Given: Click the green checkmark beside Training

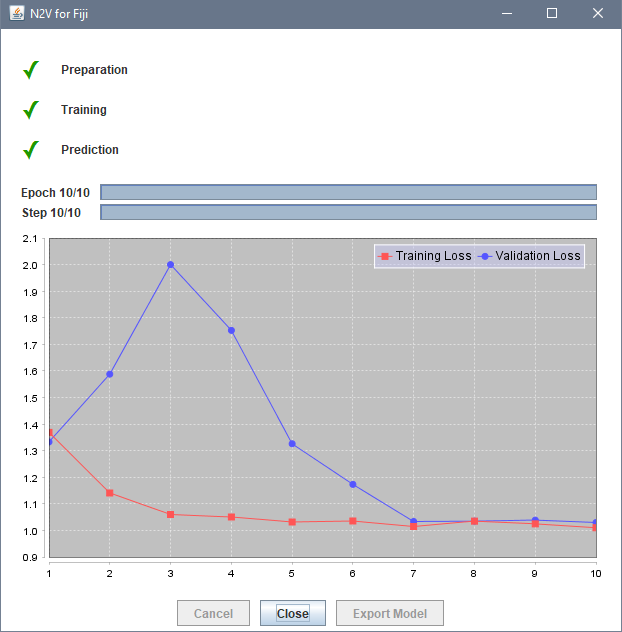Looking at the screenshot, I should [31, 110].
